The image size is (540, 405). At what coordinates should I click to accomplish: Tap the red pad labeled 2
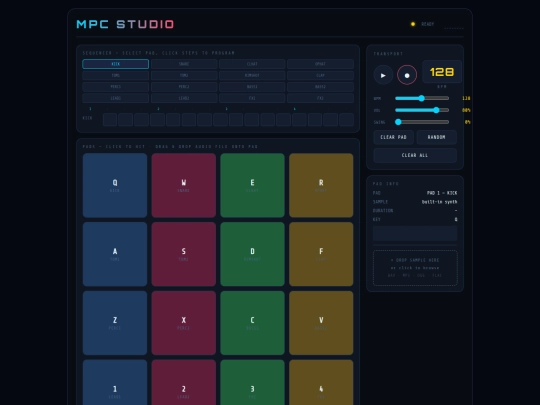pos(184,383)
